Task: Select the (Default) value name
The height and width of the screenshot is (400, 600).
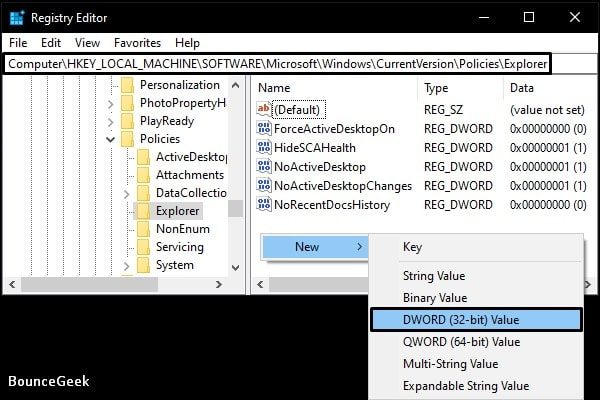Action: tap(298, 110)
